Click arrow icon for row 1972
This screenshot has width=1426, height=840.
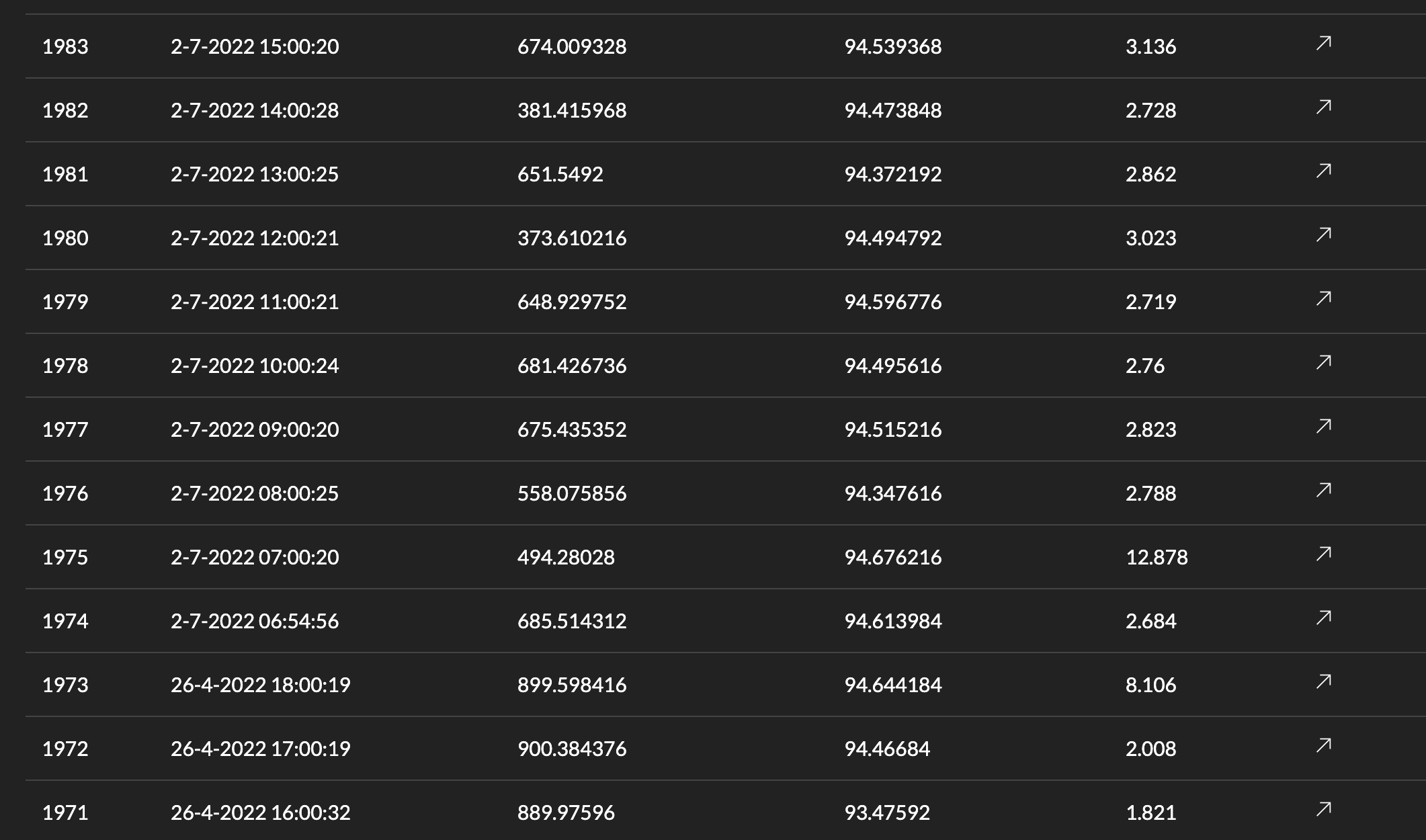click(x=1323, y=747)
